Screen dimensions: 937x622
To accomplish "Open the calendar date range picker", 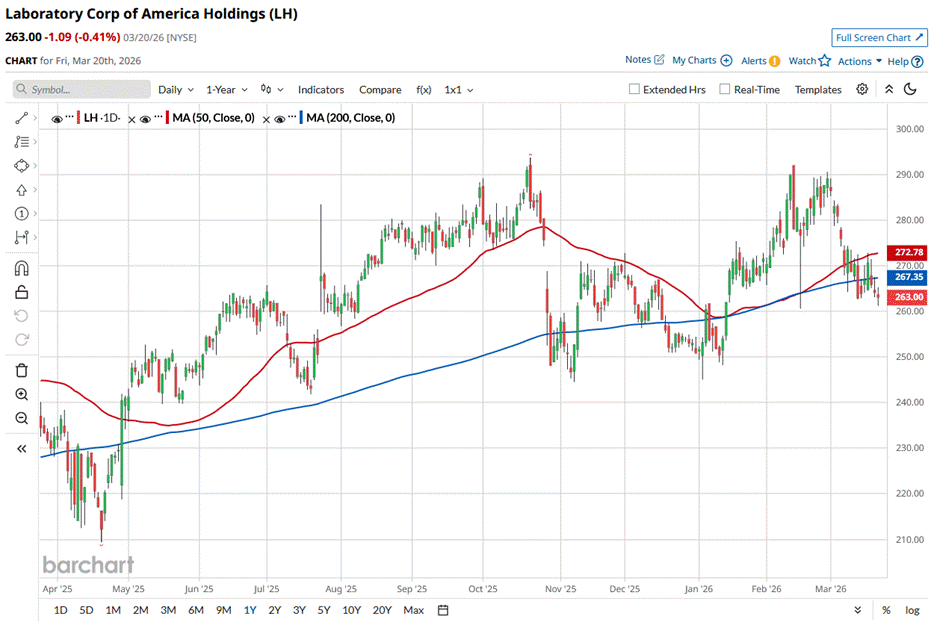I will (443, 610).
